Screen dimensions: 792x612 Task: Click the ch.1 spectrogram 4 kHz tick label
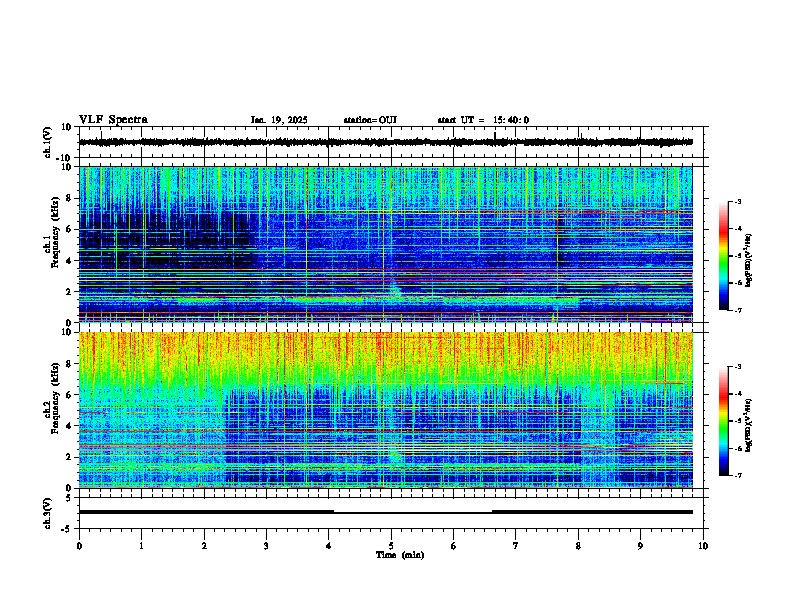coord(70,261)
